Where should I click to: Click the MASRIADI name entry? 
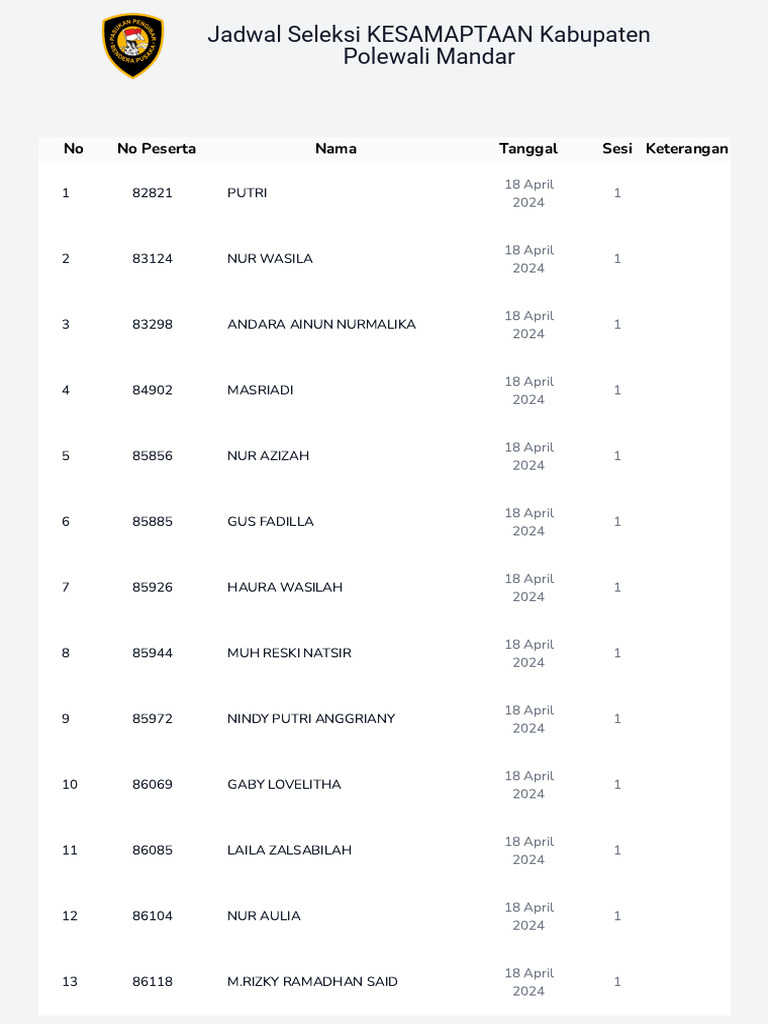click(x=260, y=390)
